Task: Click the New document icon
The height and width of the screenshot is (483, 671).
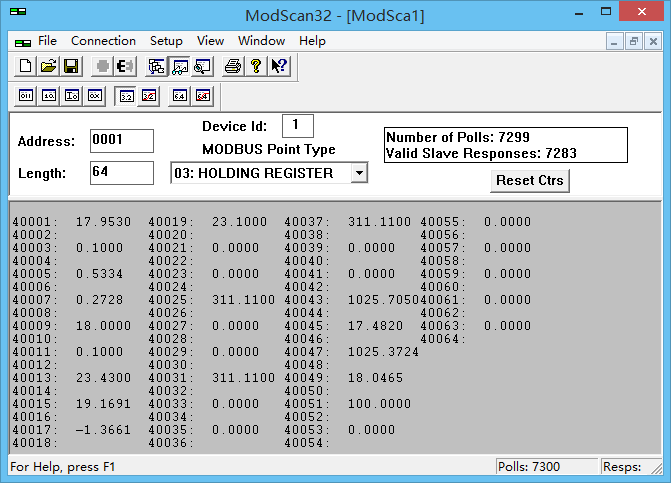Action: click(x=26, y=66)
